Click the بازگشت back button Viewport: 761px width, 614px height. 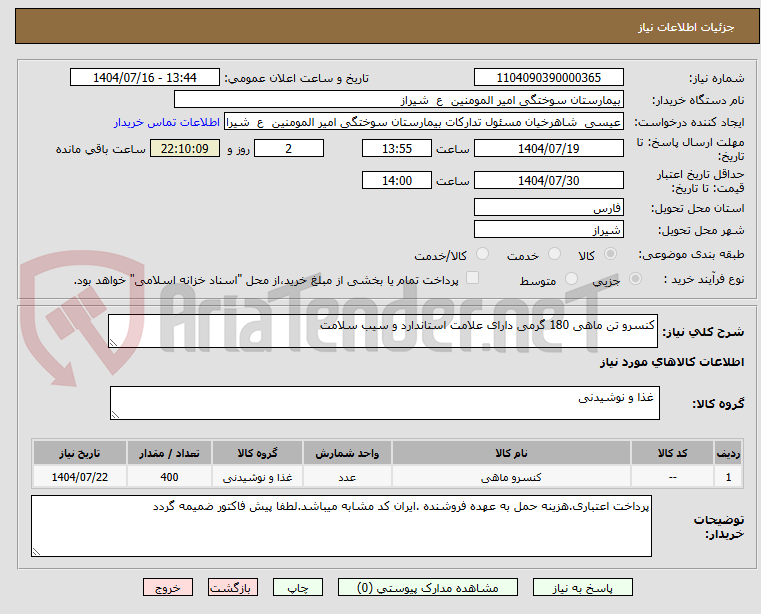pyautogui.click(x=232, y=587)
